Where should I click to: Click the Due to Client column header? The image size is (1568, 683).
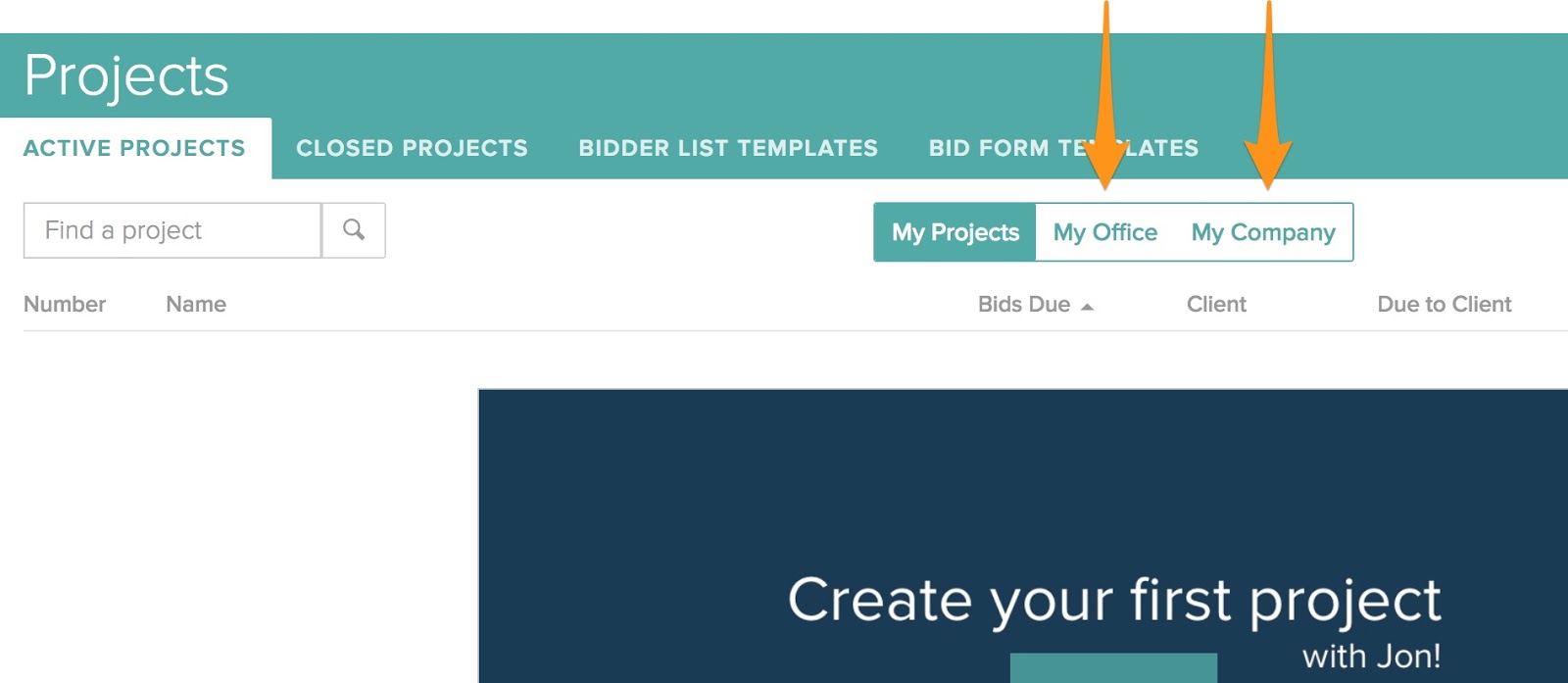[1444, 304]
